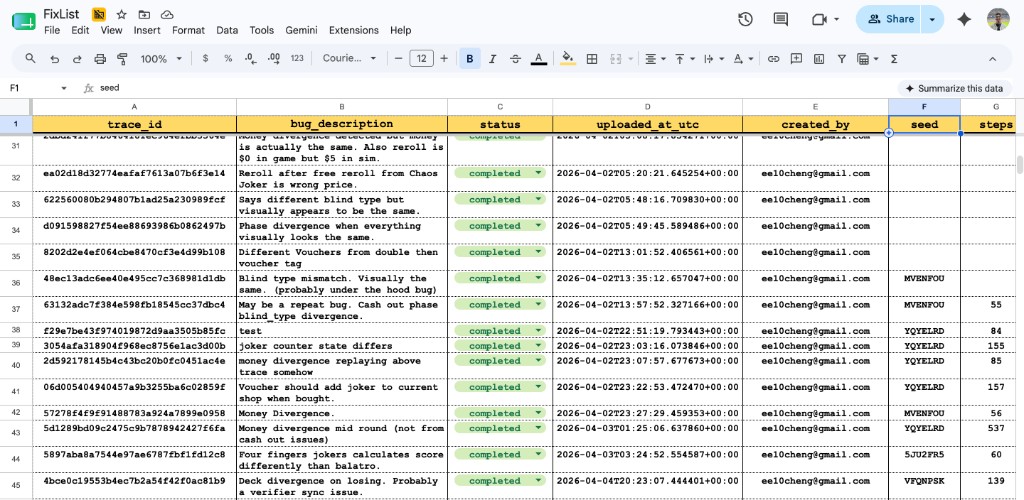
Task: Star the FixList document
Action: point(121,14)
